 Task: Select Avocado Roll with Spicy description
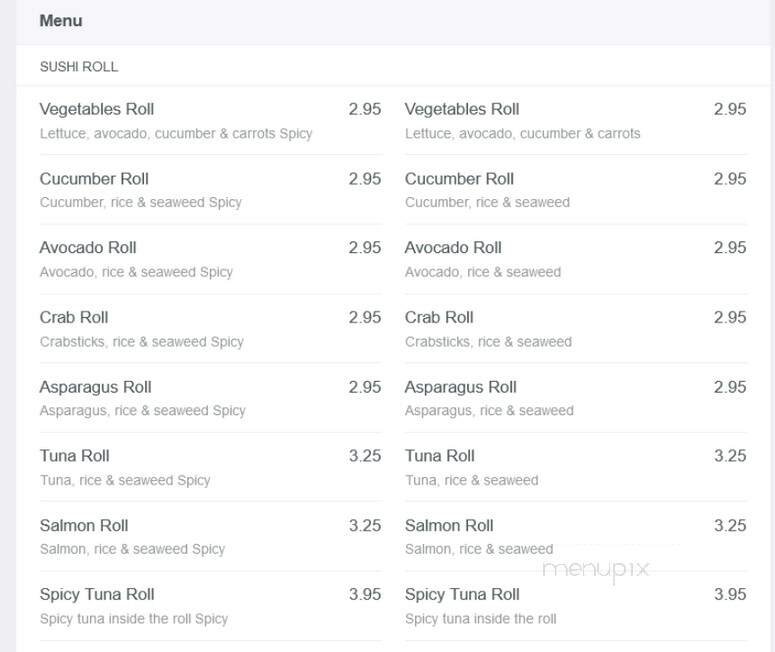[x=88, y=248]
